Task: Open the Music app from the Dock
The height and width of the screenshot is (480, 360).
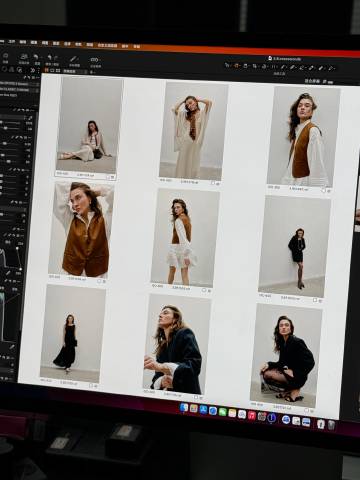Action: coord(252,415)
